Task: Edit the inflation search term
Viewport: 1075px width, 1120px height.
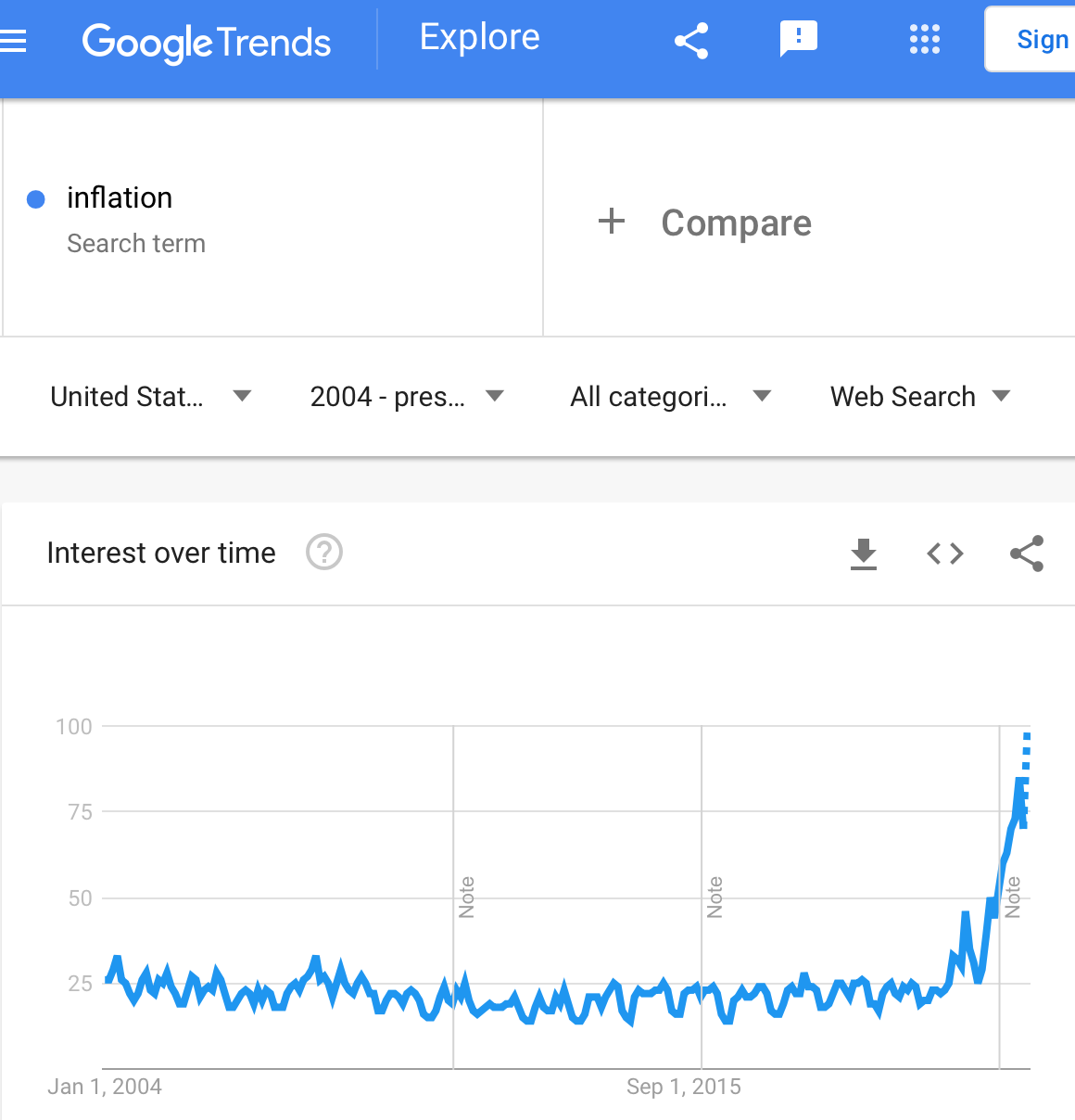Action: point(120,197)
